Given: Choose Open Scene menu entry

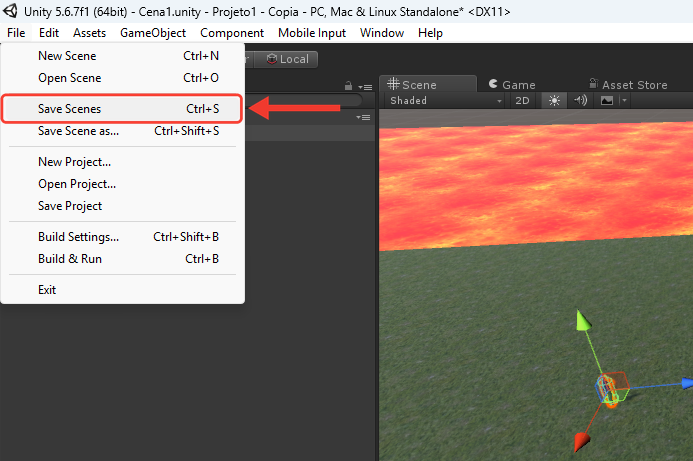Looking at the screenshot, I should click(x=122, y=78).
